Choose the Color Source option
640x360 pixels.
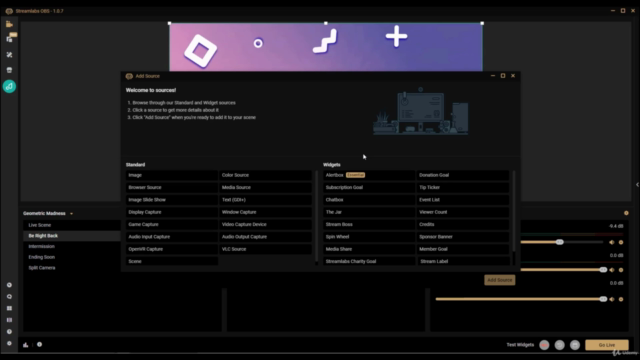click(265, 175)
